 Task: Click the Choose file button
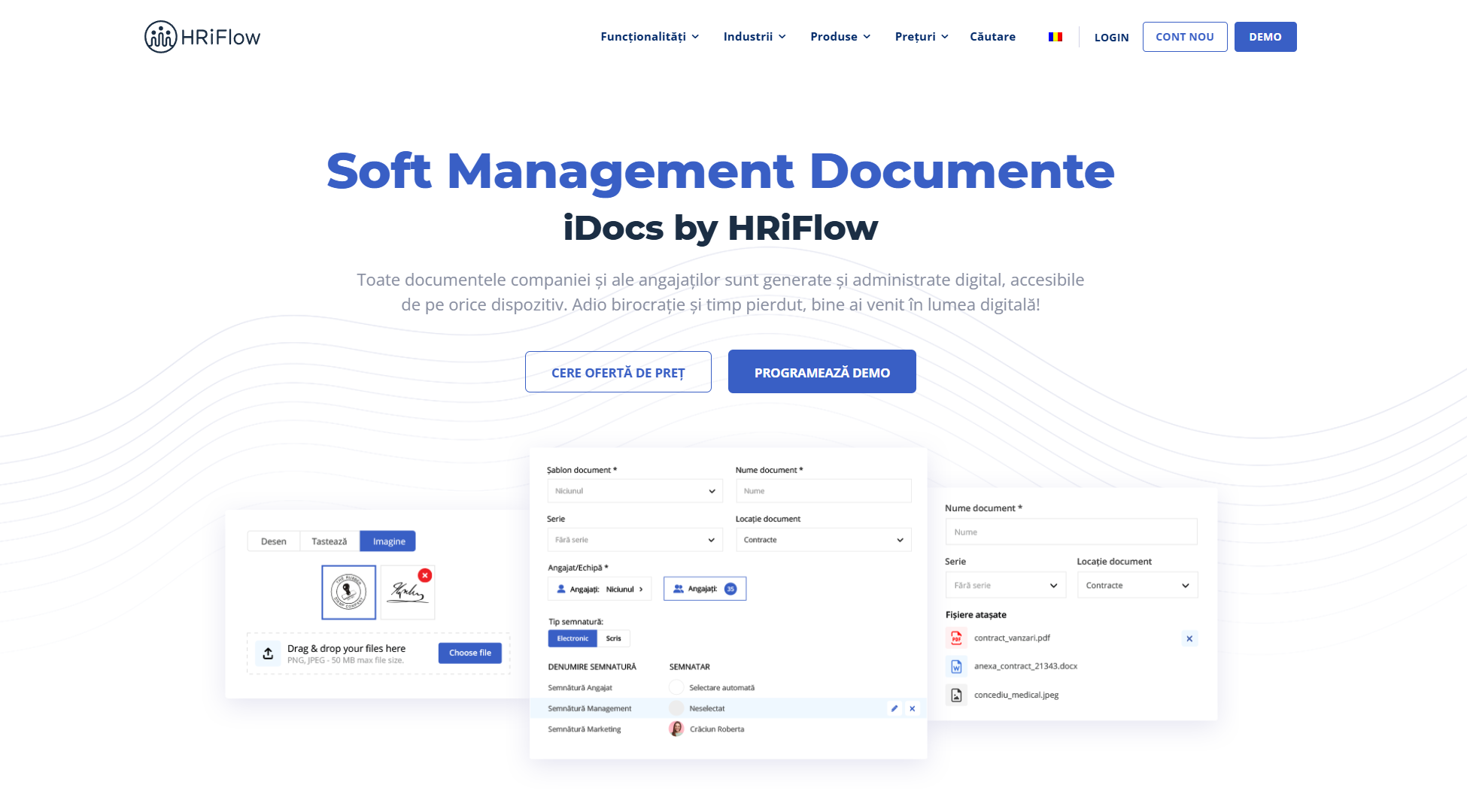[470, 653]
